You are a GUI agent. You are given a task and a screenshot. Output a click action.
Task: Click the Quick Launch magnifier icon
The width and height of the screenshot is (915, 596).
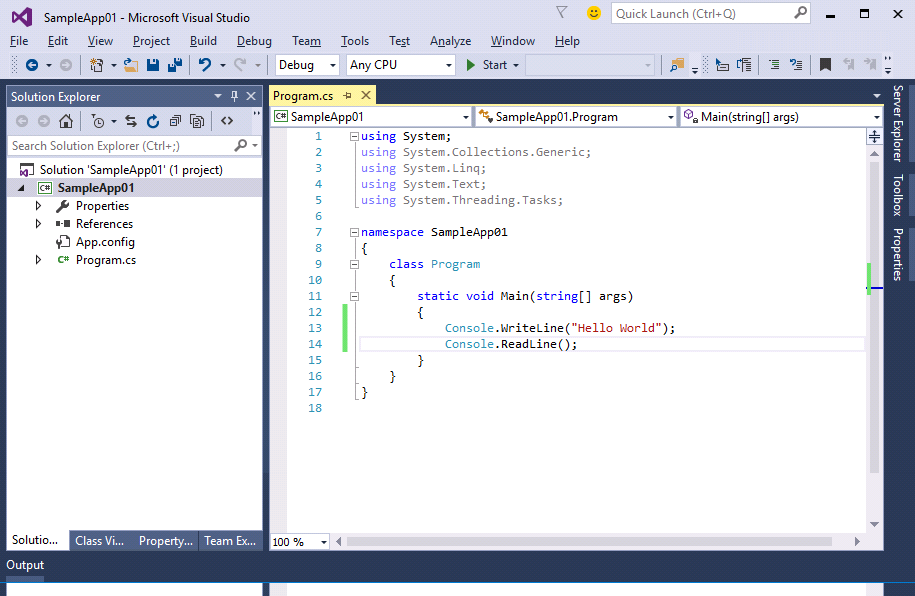point(801,13)
